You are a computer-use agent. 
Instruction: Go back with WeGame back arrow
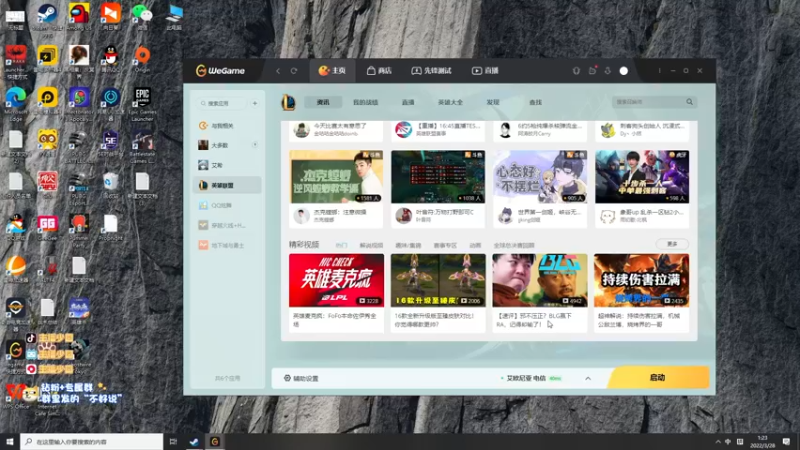pyautogui.click(x=278, y=71)
